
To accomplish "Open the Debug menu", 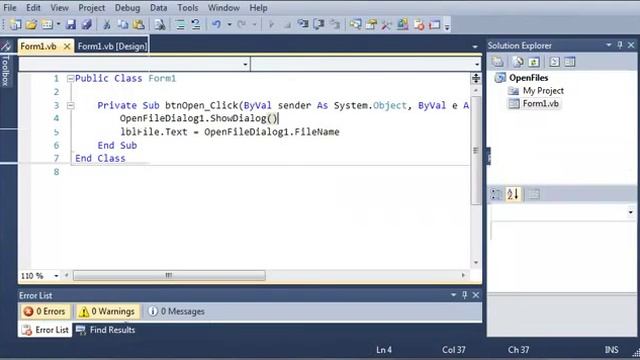I will click(x=127, y=8).
